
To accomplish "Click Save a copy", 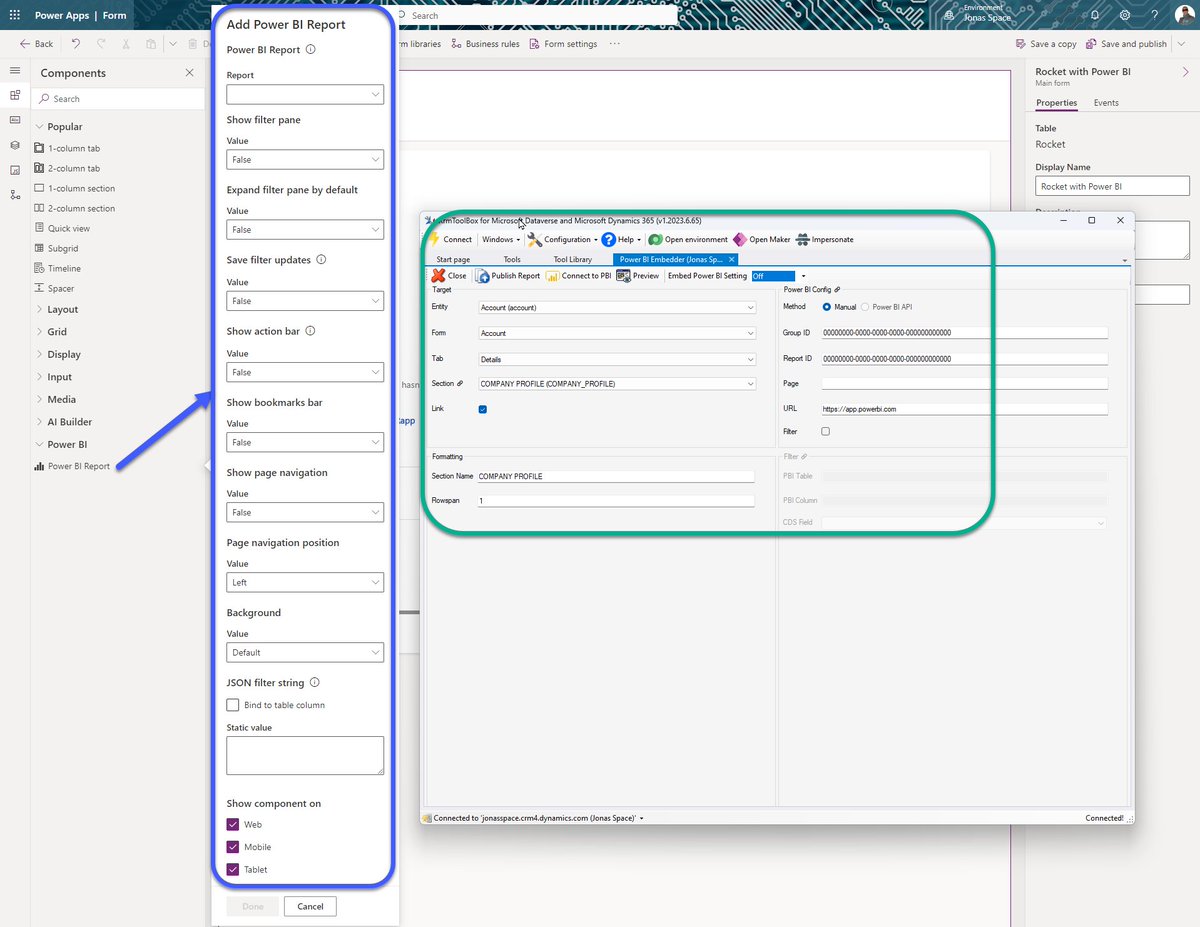I will click(1046, 44).
